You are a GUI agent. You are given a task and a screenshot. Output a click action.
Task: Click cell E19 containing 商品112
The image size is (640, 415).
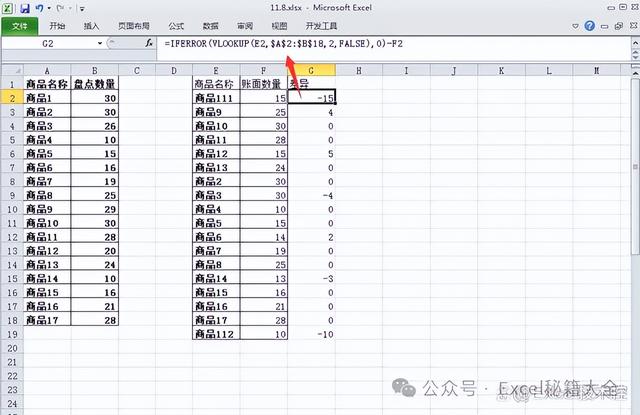[x=216, y=334]
